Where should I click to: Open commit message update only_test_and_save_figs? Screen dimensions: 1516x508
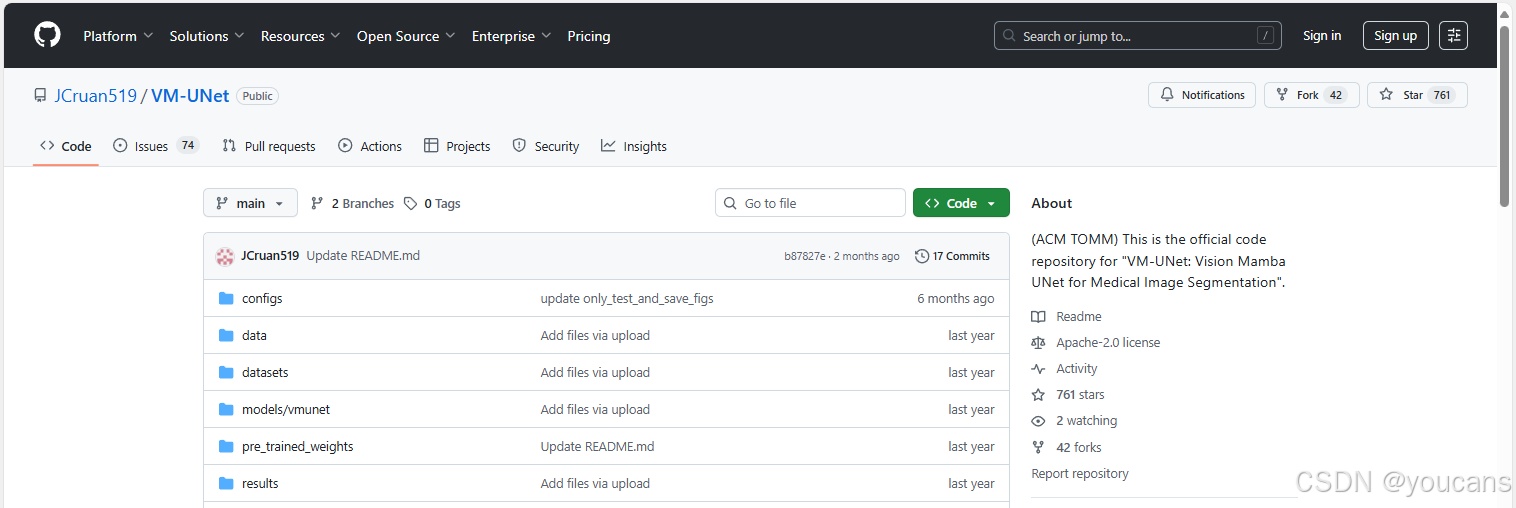[x=627, y=298]
